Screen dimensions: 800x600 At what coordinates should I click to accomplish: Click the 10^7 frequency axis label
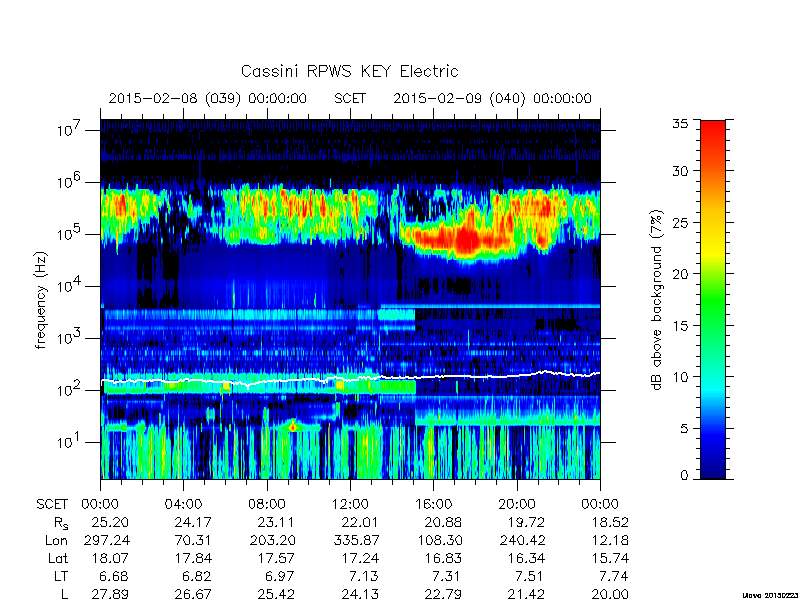[68, 130]
